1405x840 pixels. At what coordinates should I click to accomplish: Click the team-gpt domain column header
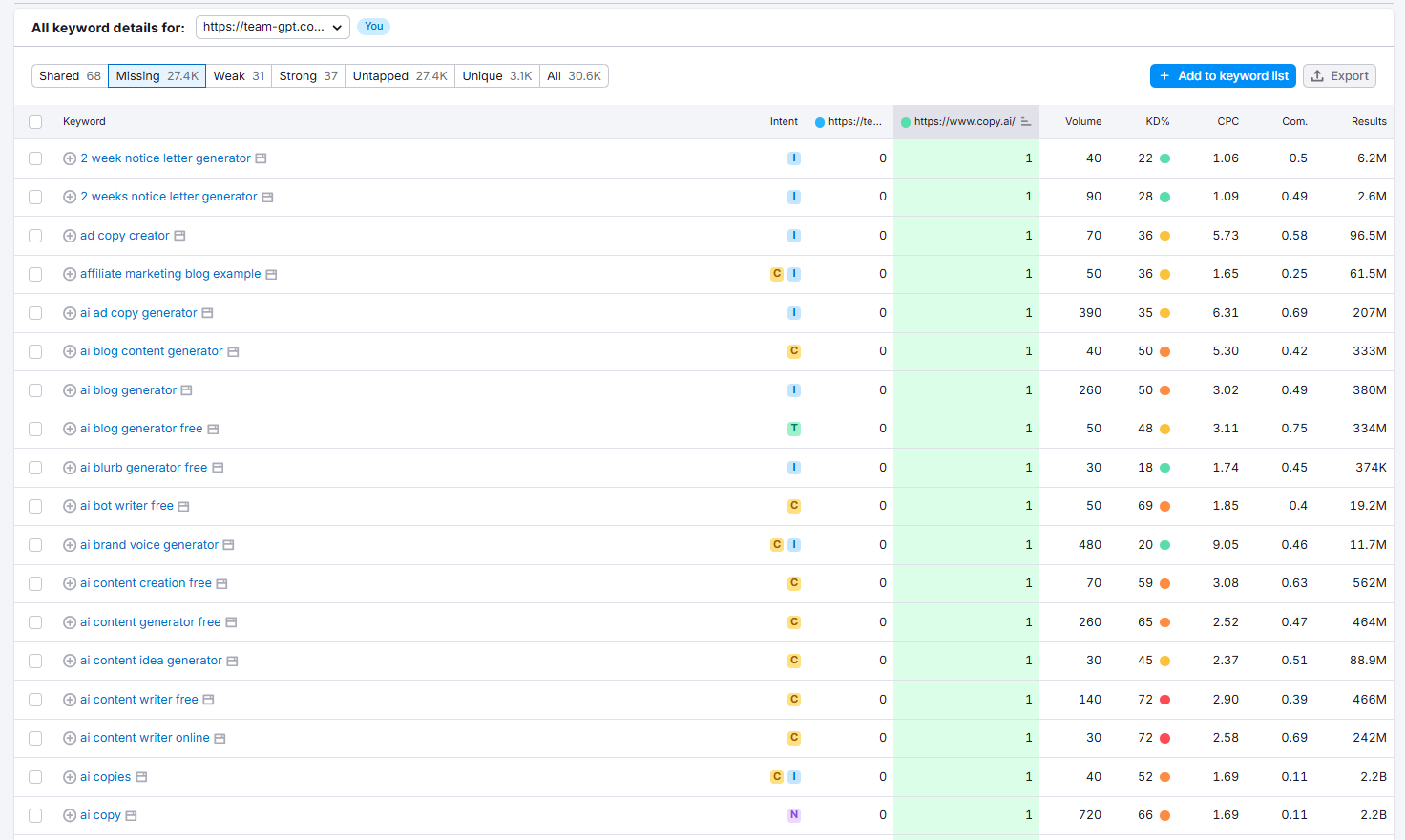[x=849, y=121]
